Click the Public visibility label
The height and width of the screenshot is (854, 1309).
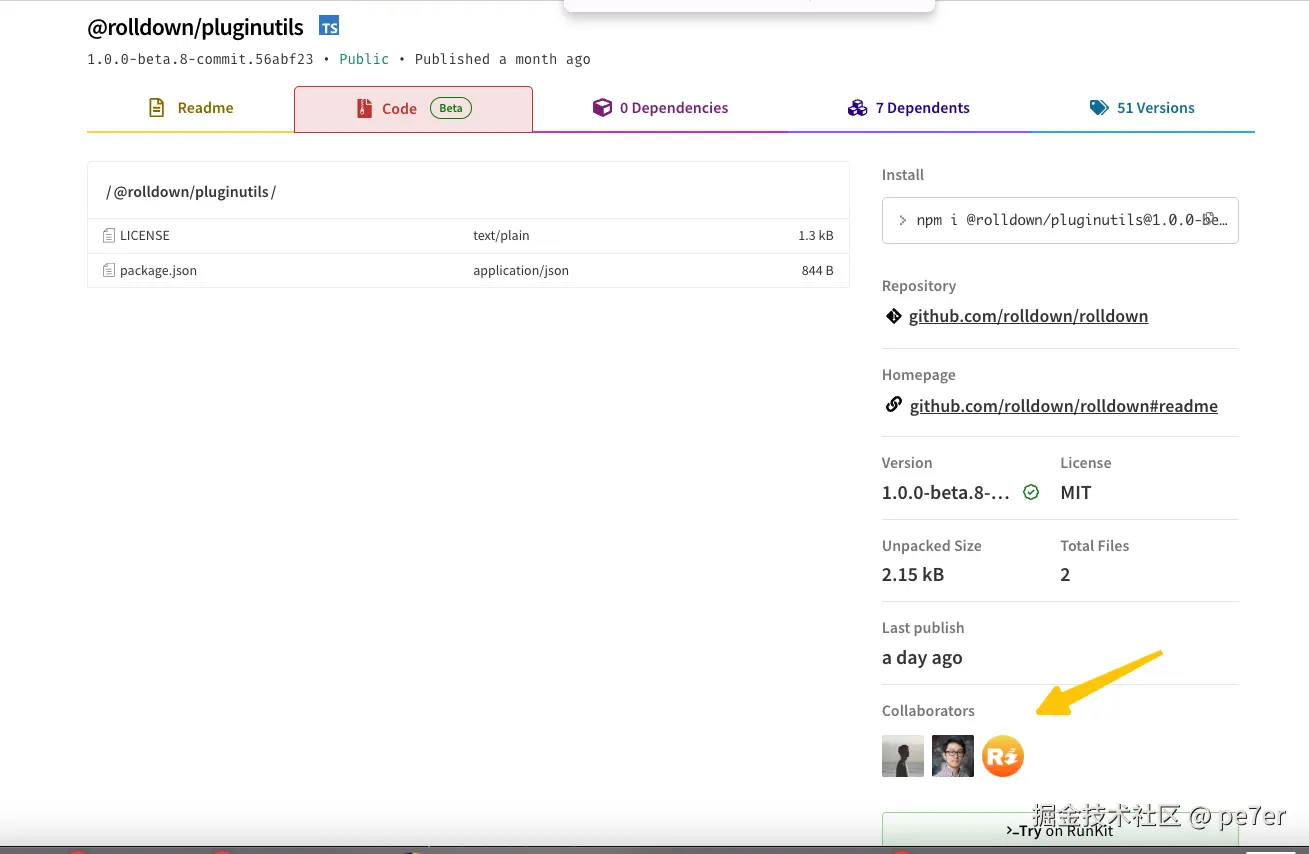(x=364, y=59)
